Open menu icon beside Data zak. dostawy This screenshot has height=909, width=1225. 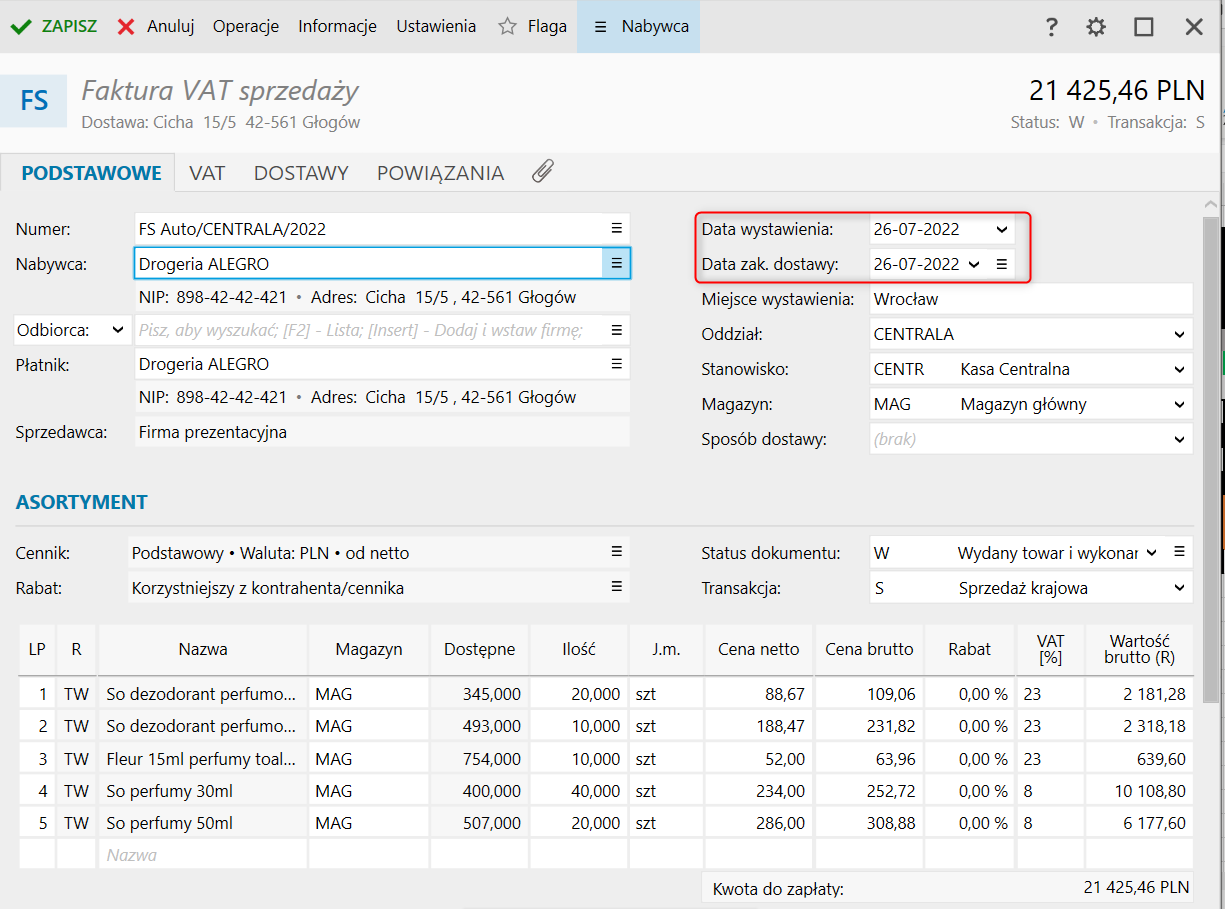tap(1001, 264)
